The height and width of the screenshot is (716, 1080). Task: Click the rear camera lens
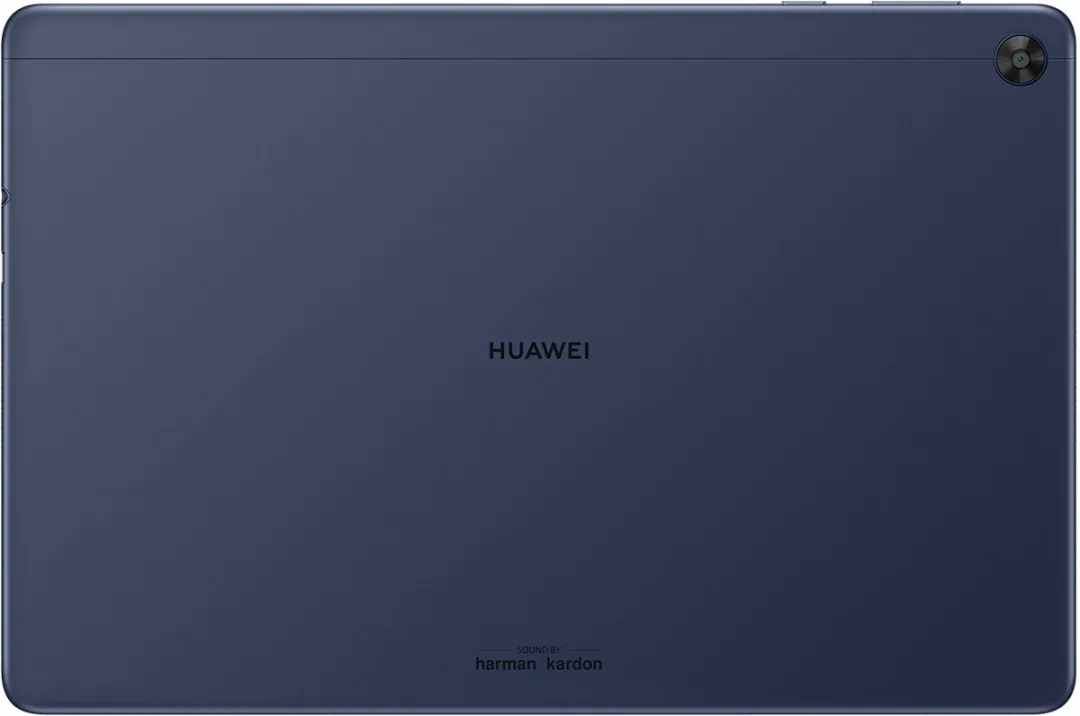click(x=1020, y=60)
